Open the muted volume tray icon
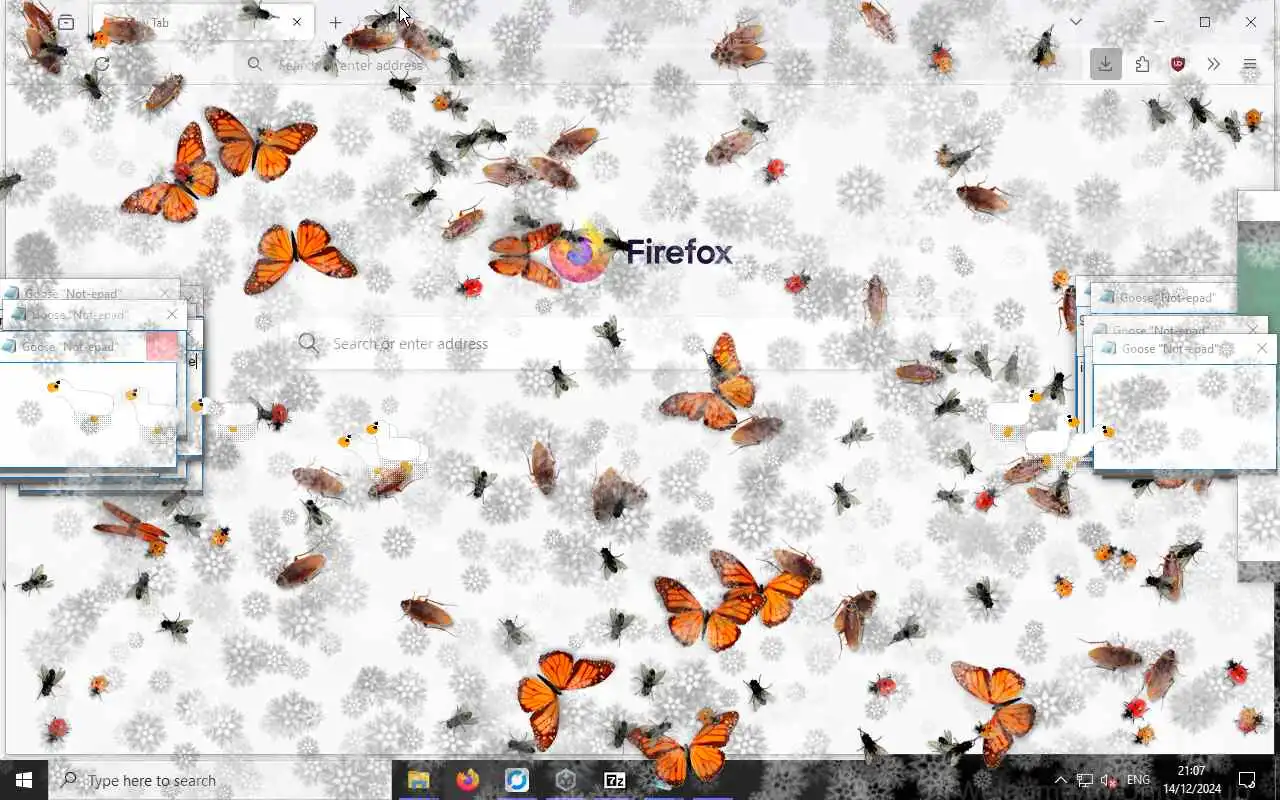This screenshot has width=1280, height=800. pyautogui.click(x=1108, y=780)
